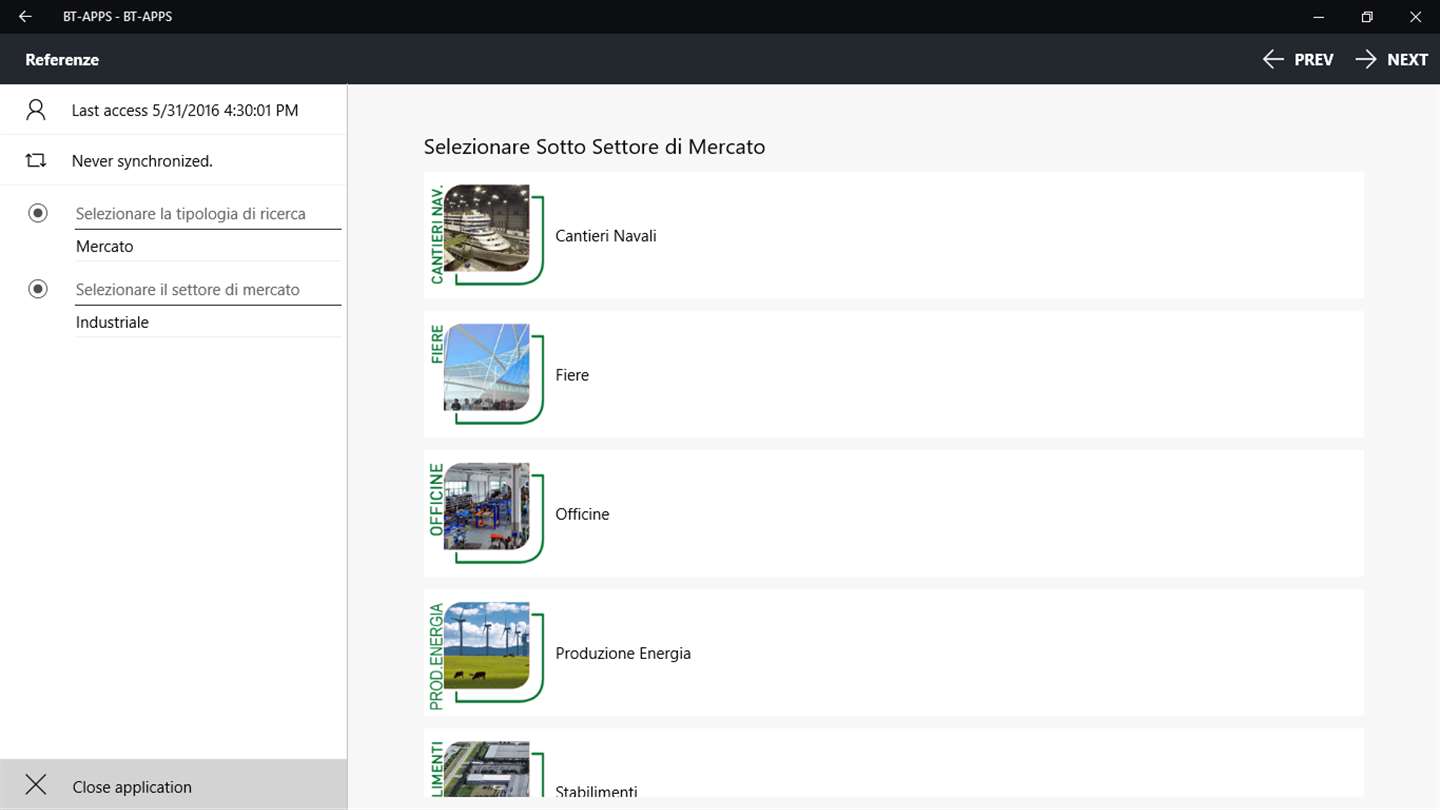Restore down the BT-APPS window

point(1367,17)
